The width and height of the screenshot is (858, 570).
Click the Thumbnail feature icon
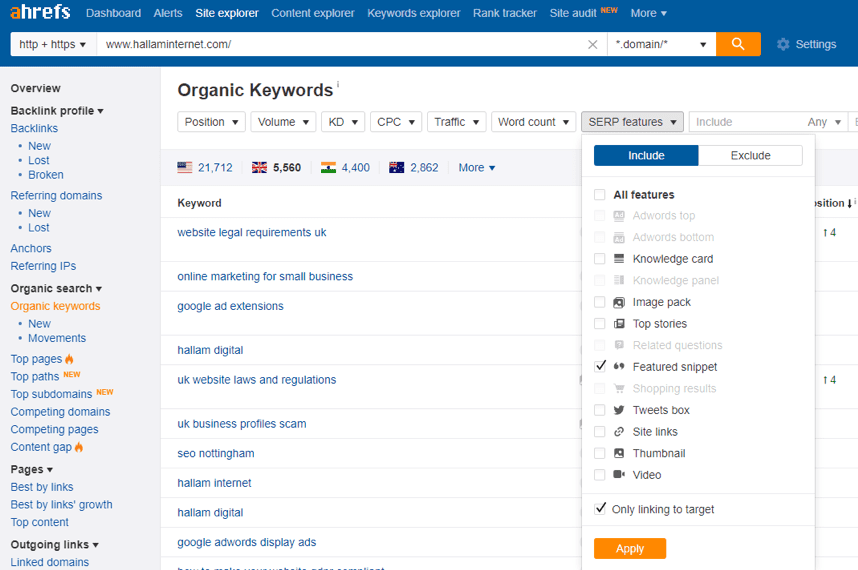pos(619,453)
